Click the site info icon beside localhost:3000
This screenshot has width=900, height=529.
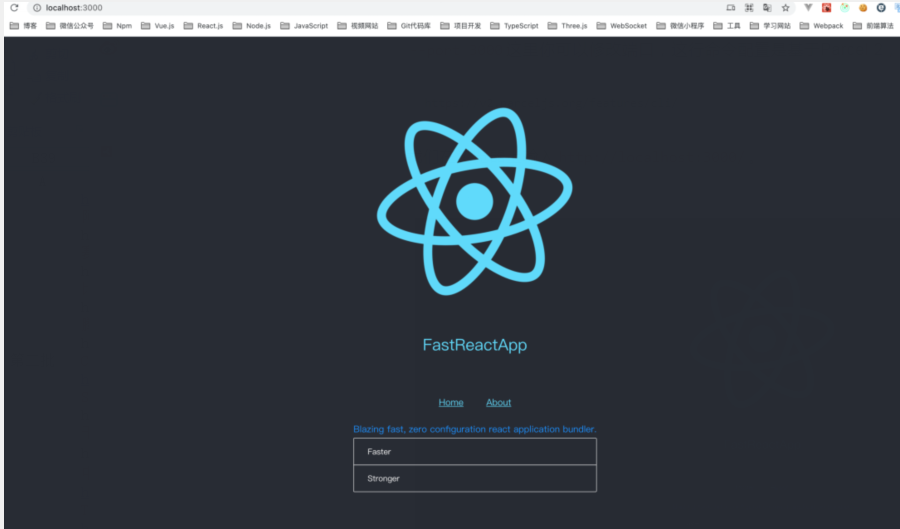pyautogui.click(x=37, y=8)
